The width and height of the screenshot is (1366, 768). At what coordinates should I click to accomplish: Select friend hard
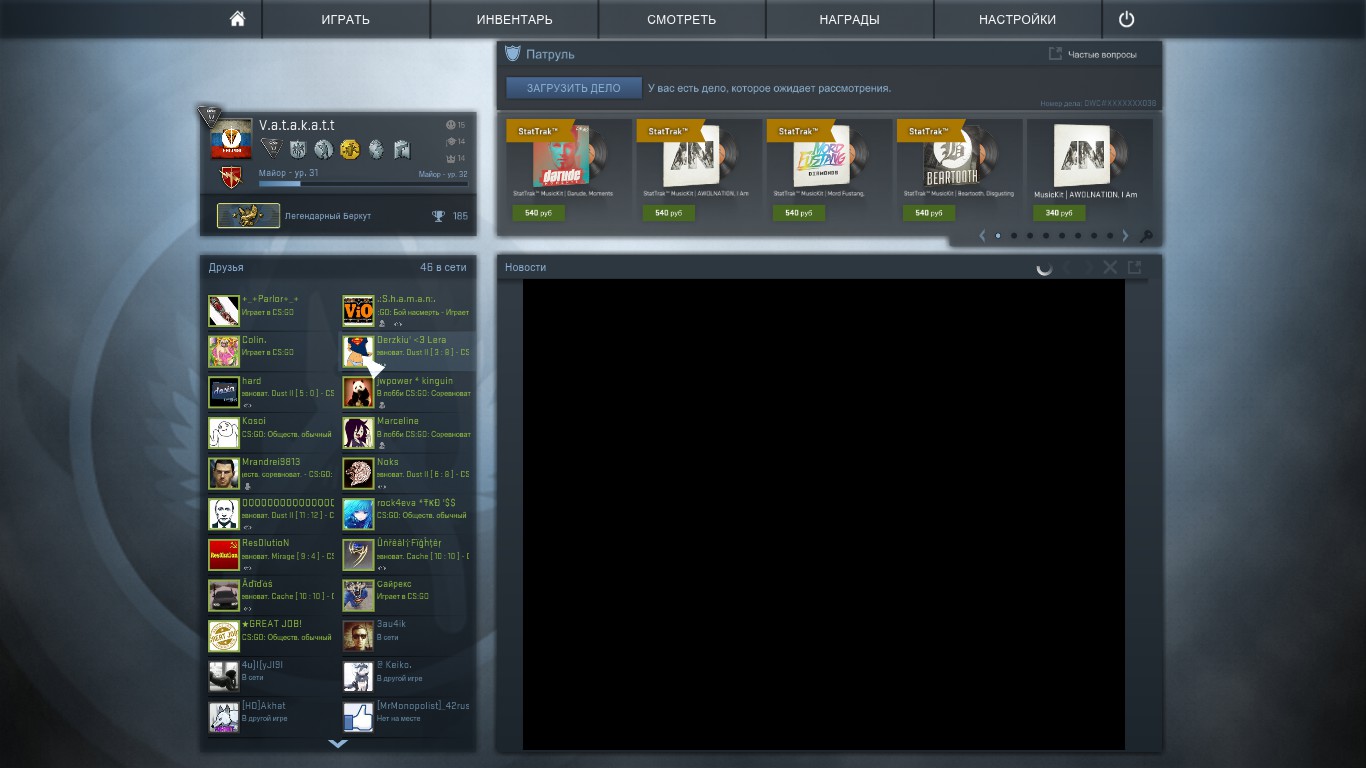tap(272, 392)
